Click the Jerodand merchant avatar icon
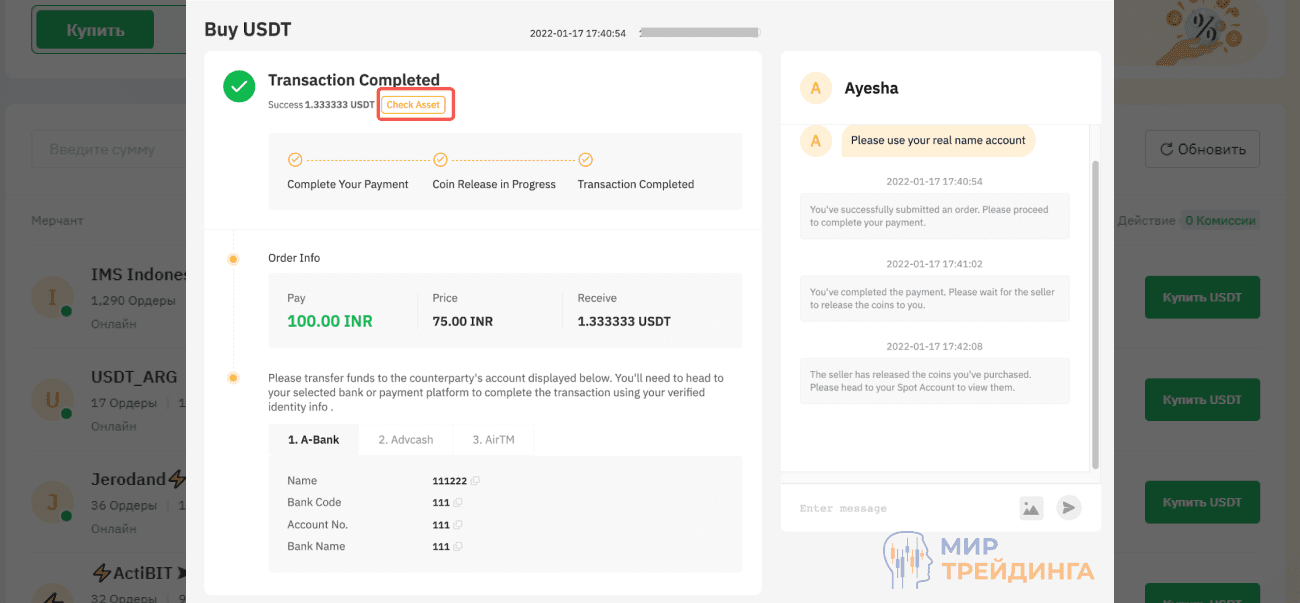Image resolution: width=1300 pixels, height=603 pixels. click(x=52, y=503)
